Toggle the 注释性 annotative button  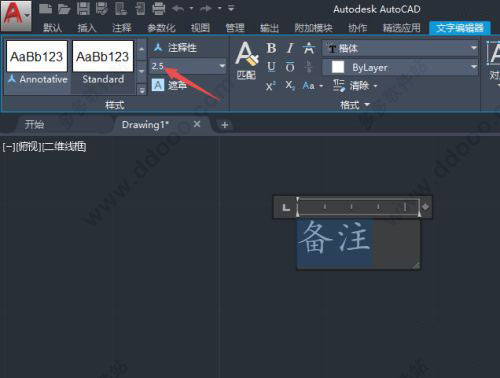pyautogui.click(x=175, y=48)
